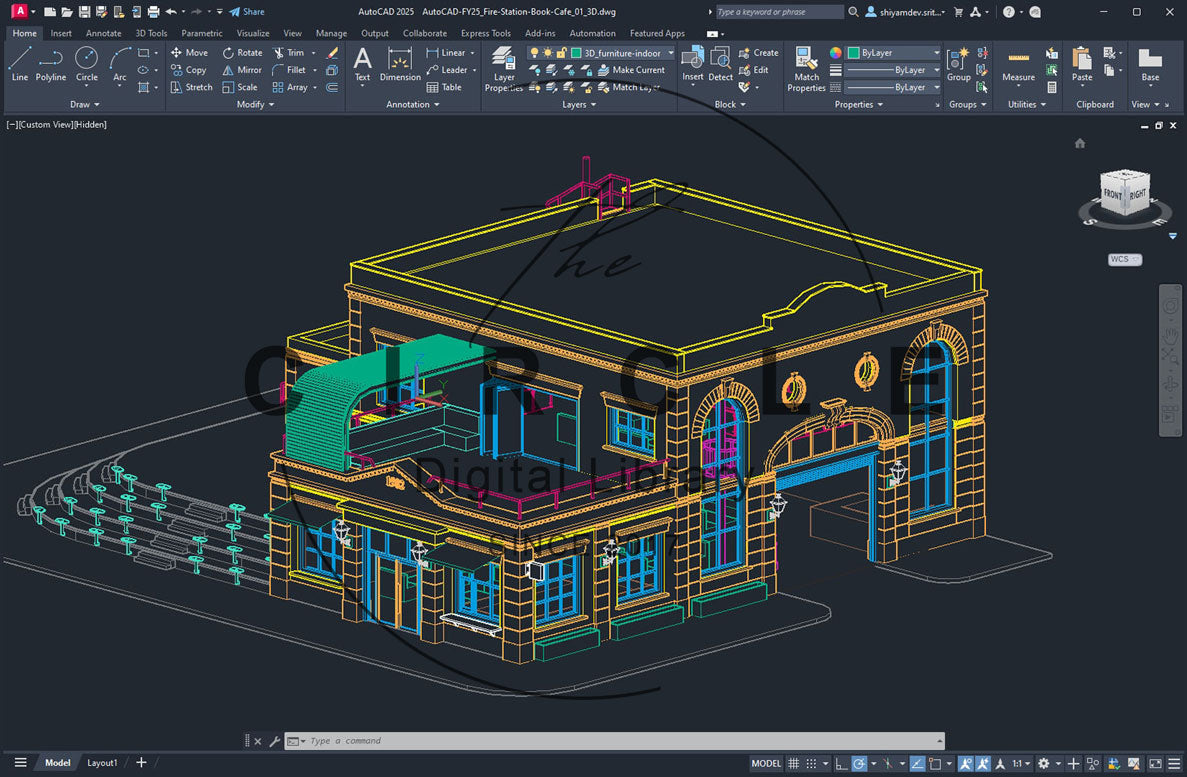Image resolution: width=1187 pixels, height=777 pixels.
Task: Open the object color ByLayer swatch
Action: click(854, 53)
